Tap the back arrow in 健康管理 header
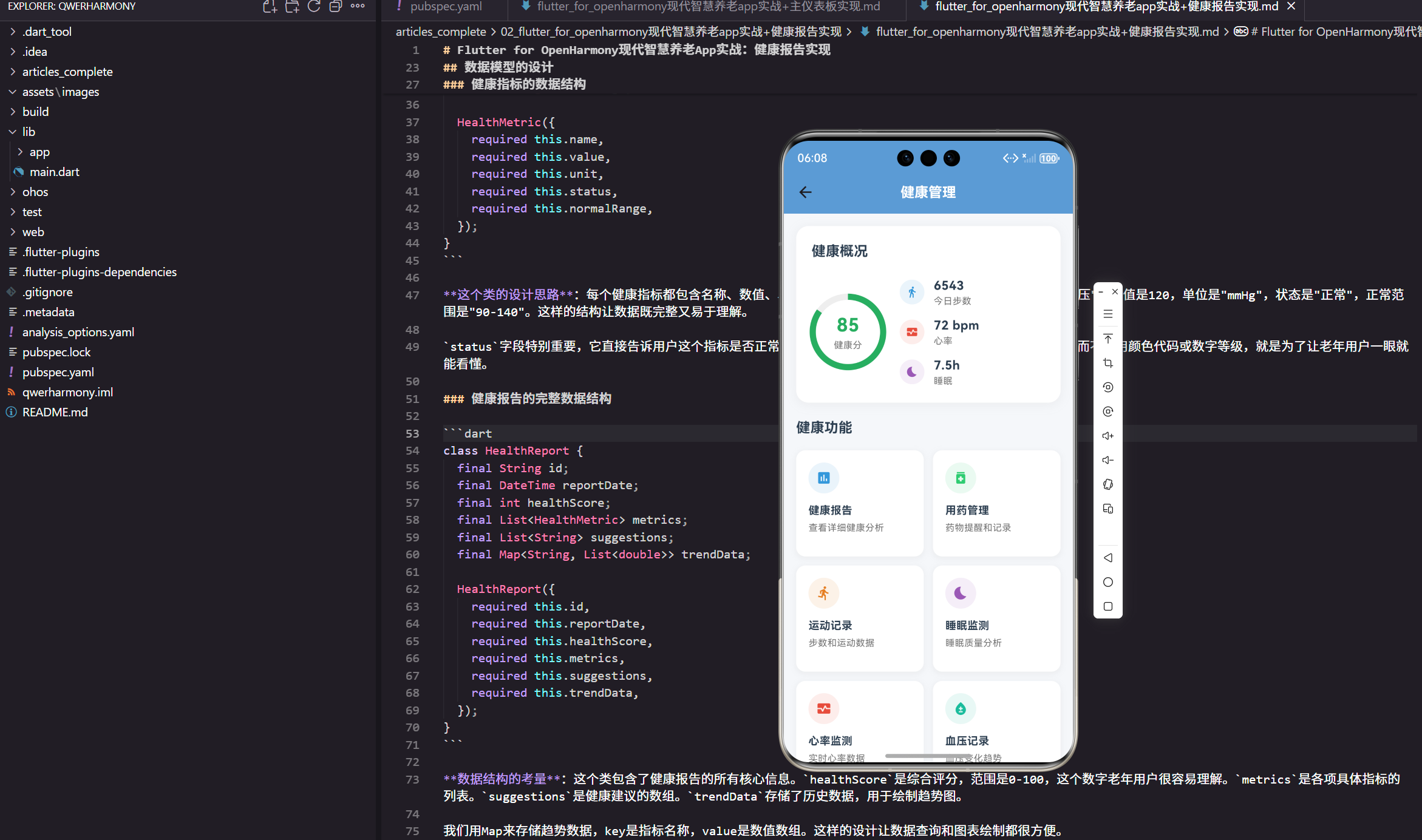Image resolution: width=1422 pixels, height=840 pixels. [x=805, y=192]
